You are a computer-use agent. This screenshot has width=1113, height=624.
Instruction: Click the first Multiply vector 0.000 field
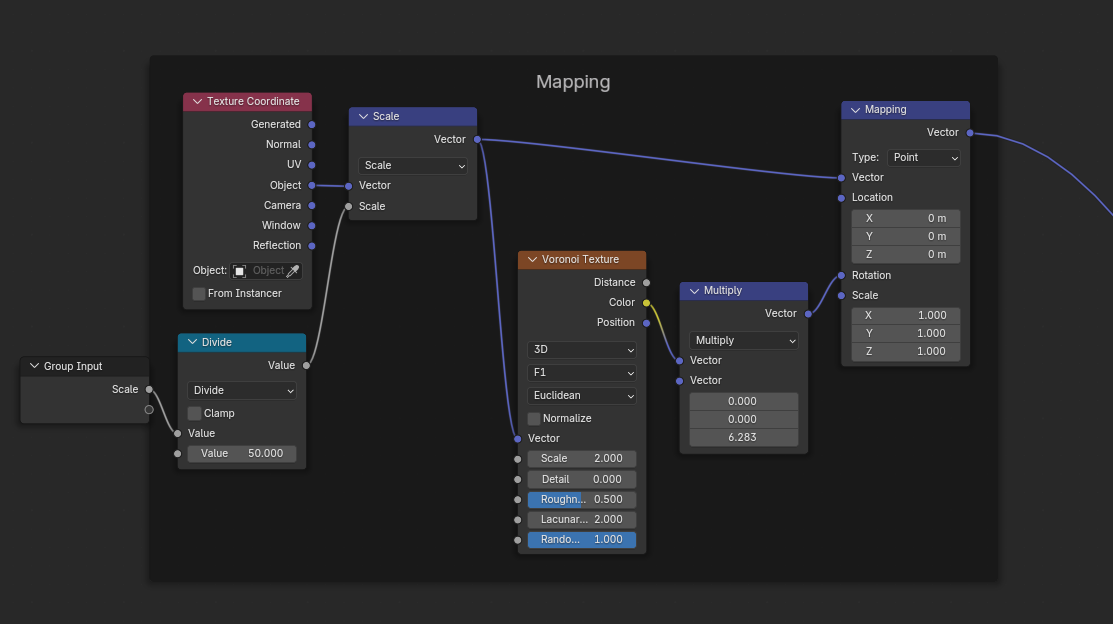[743, 401]
